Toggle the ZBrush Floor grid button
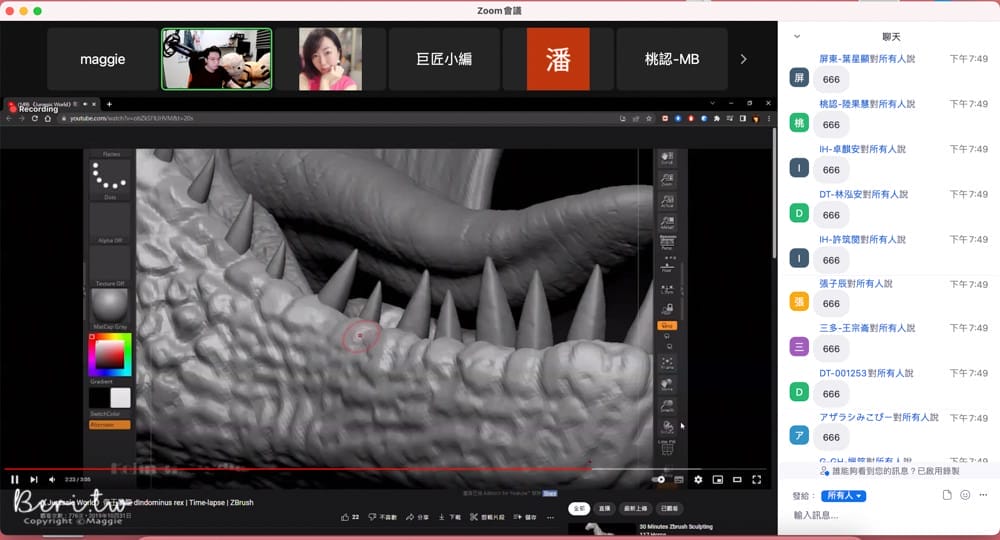This screenshot has width=1000, height=540. 667,266
